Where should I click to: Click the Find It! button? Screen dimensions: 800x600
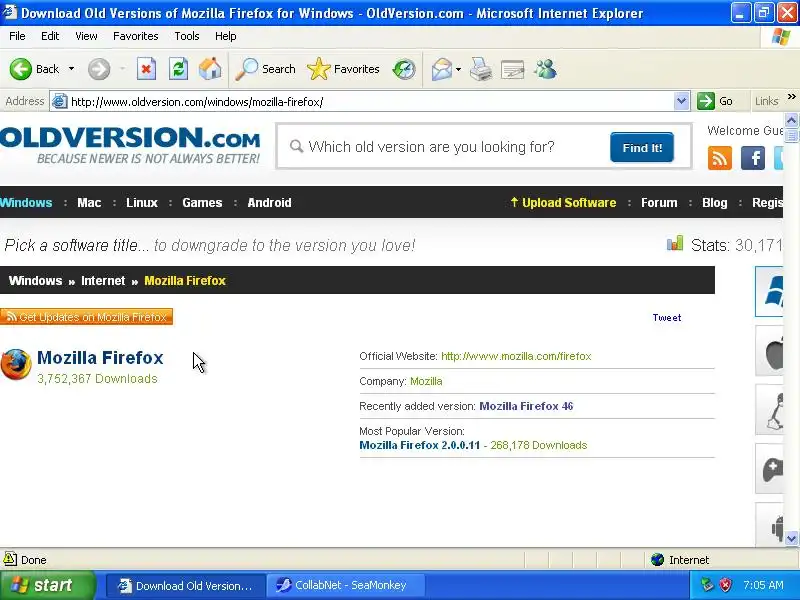tap(642, 147)
